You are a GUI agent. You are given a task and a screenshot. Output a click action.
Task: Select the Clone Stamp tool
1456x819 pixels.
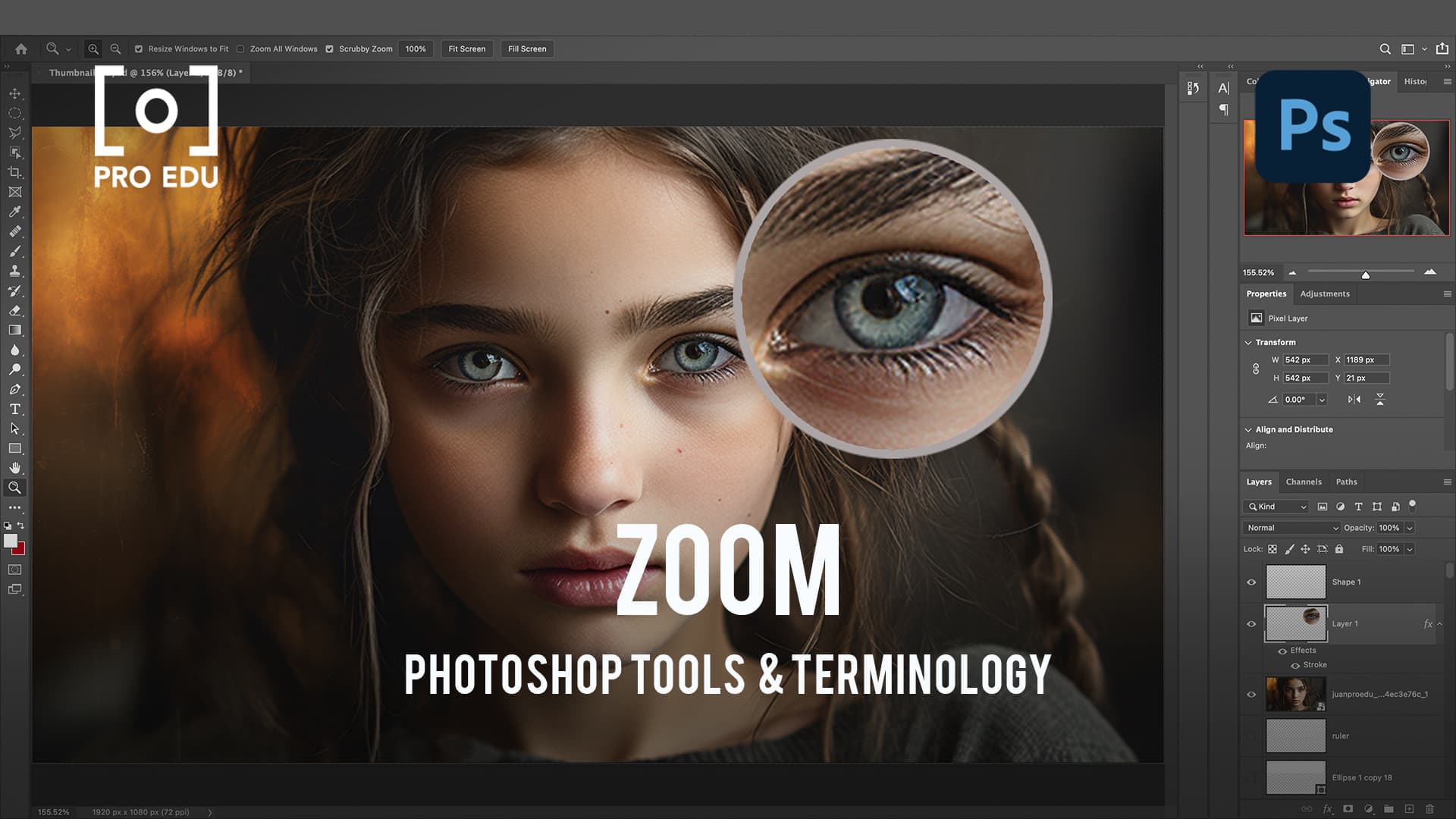[14, 271]
